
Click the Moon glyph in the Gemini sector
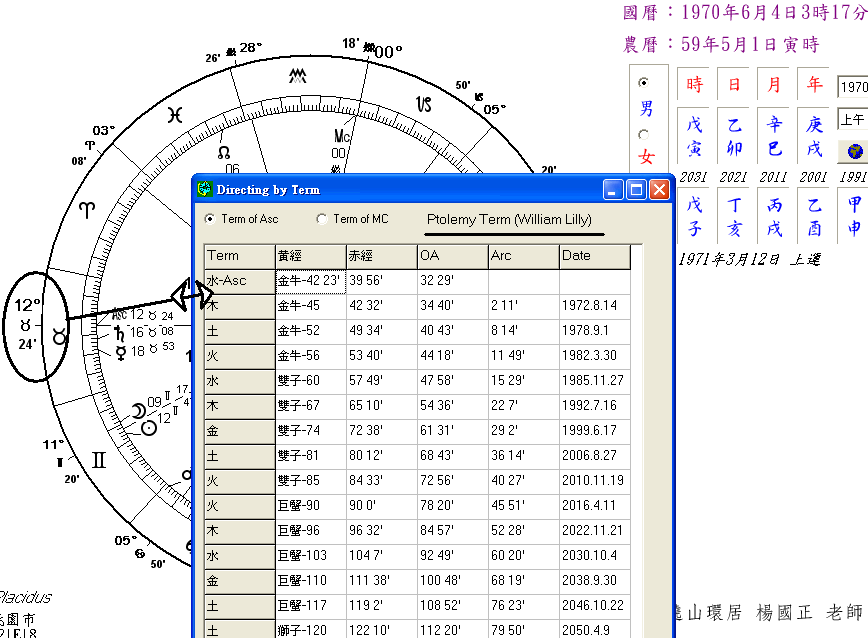138,410
